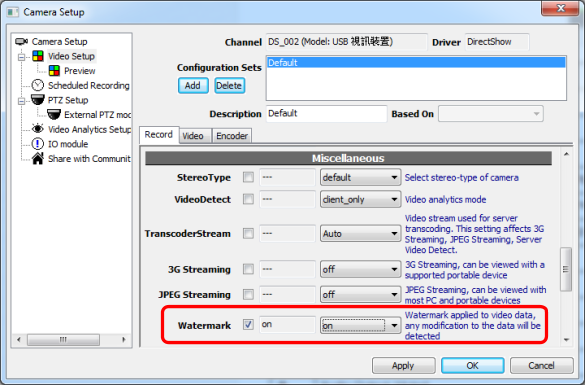Screen dimensions: 585x385
Task: Select the Scheduled Recording clock icon
Action: point(38,85)
